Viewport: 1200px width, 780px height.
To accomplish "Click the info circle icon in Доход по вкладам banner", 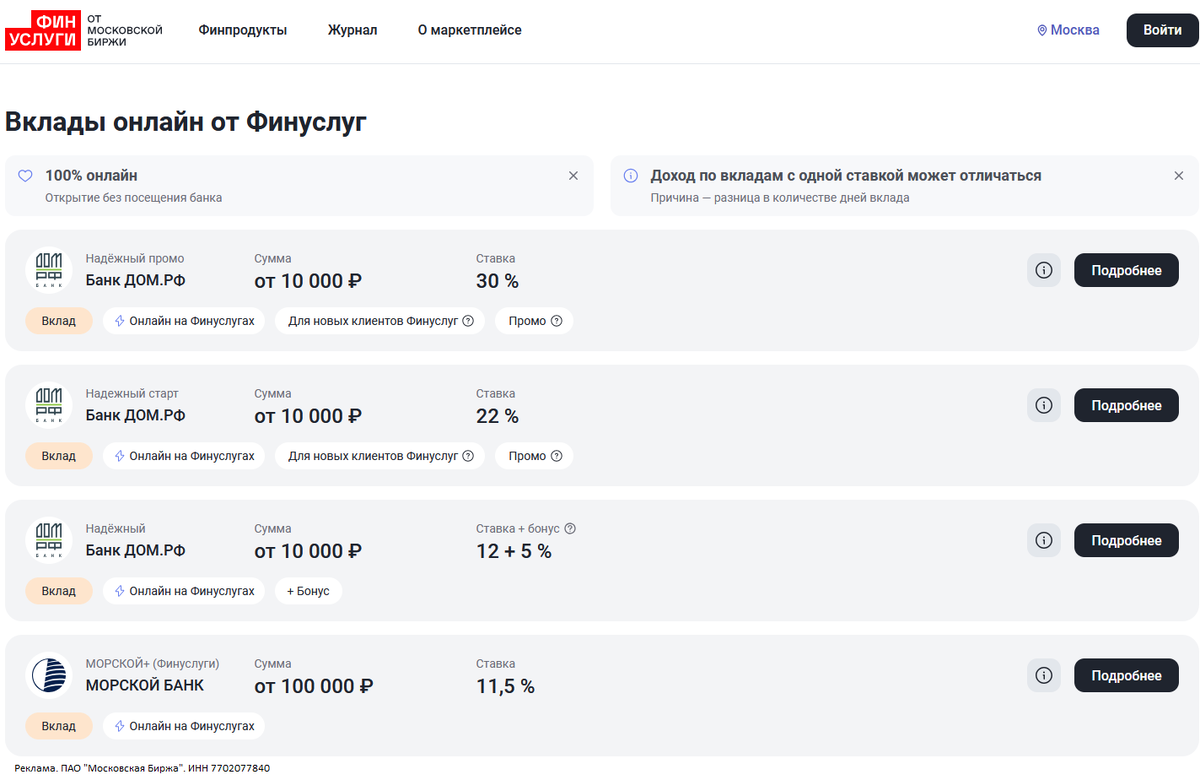I will (x=631, y=176).
